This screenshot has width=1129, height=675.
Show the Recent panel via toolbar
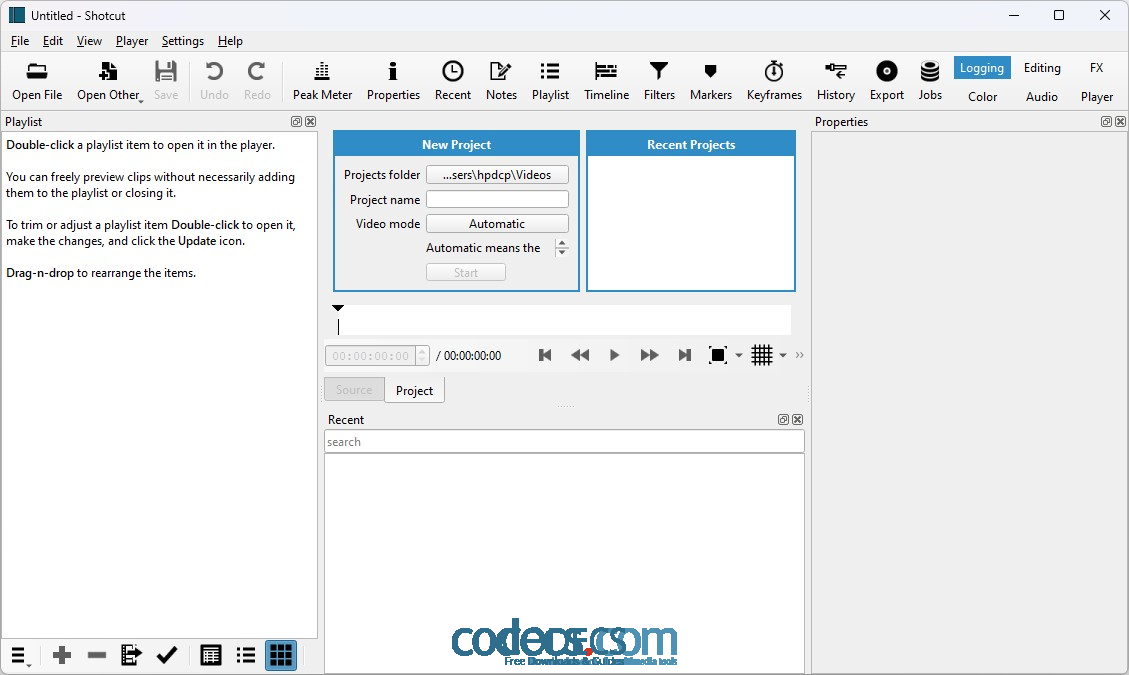point(452,81)
